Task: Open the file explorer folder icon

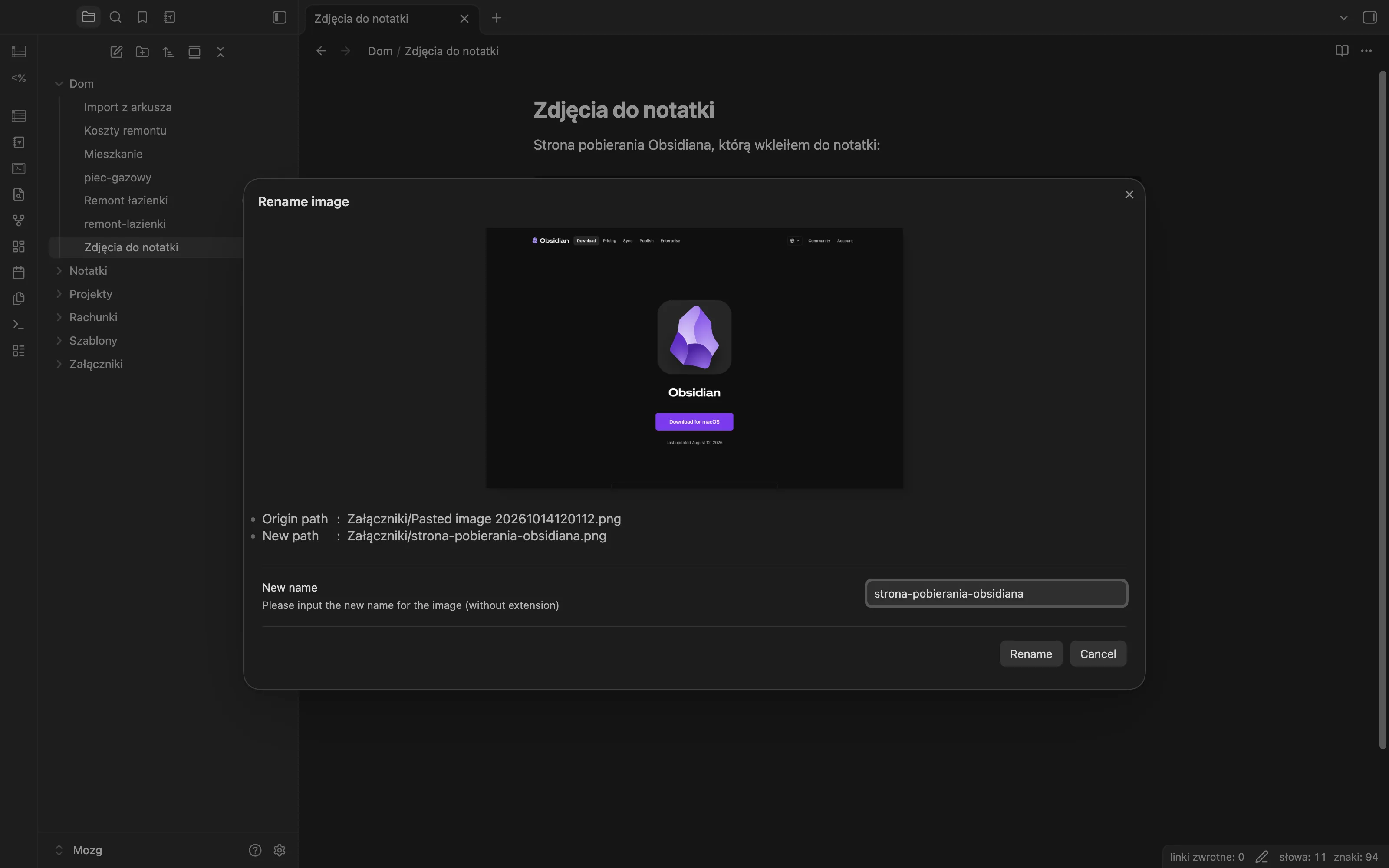Action: click(x=89, y=17)
